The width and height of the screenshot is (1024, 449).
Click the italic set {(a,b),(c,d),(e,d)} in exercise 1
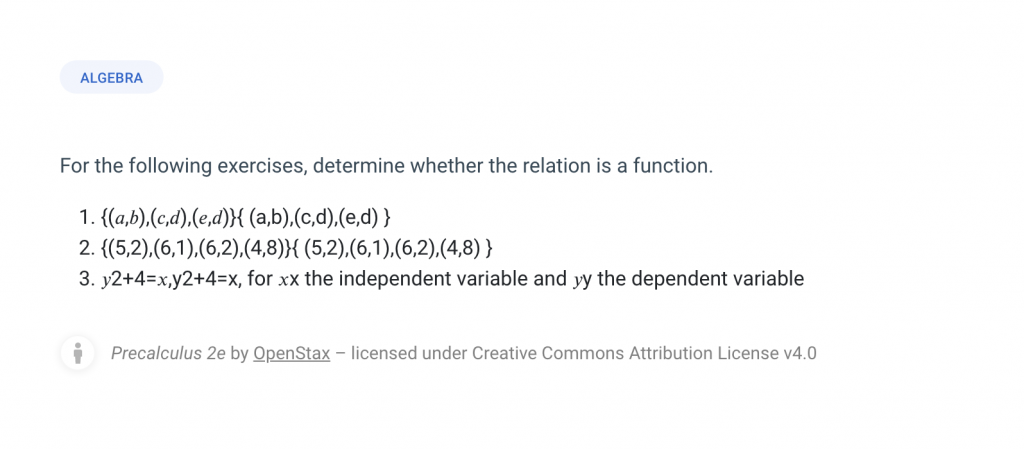click(x=168, y=218)
